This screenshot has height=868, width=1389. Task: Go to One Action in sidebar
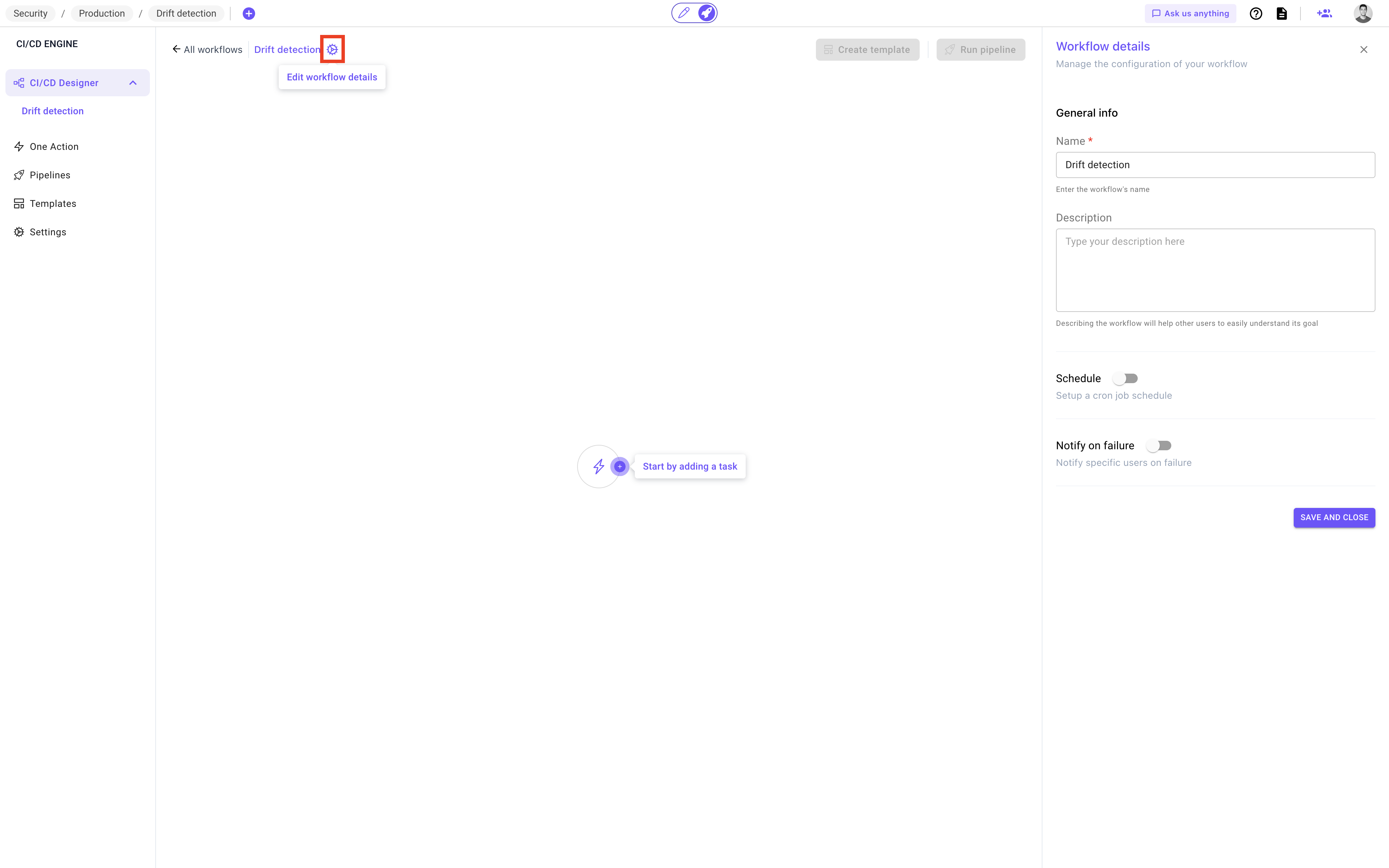click(x=54, y=146)
